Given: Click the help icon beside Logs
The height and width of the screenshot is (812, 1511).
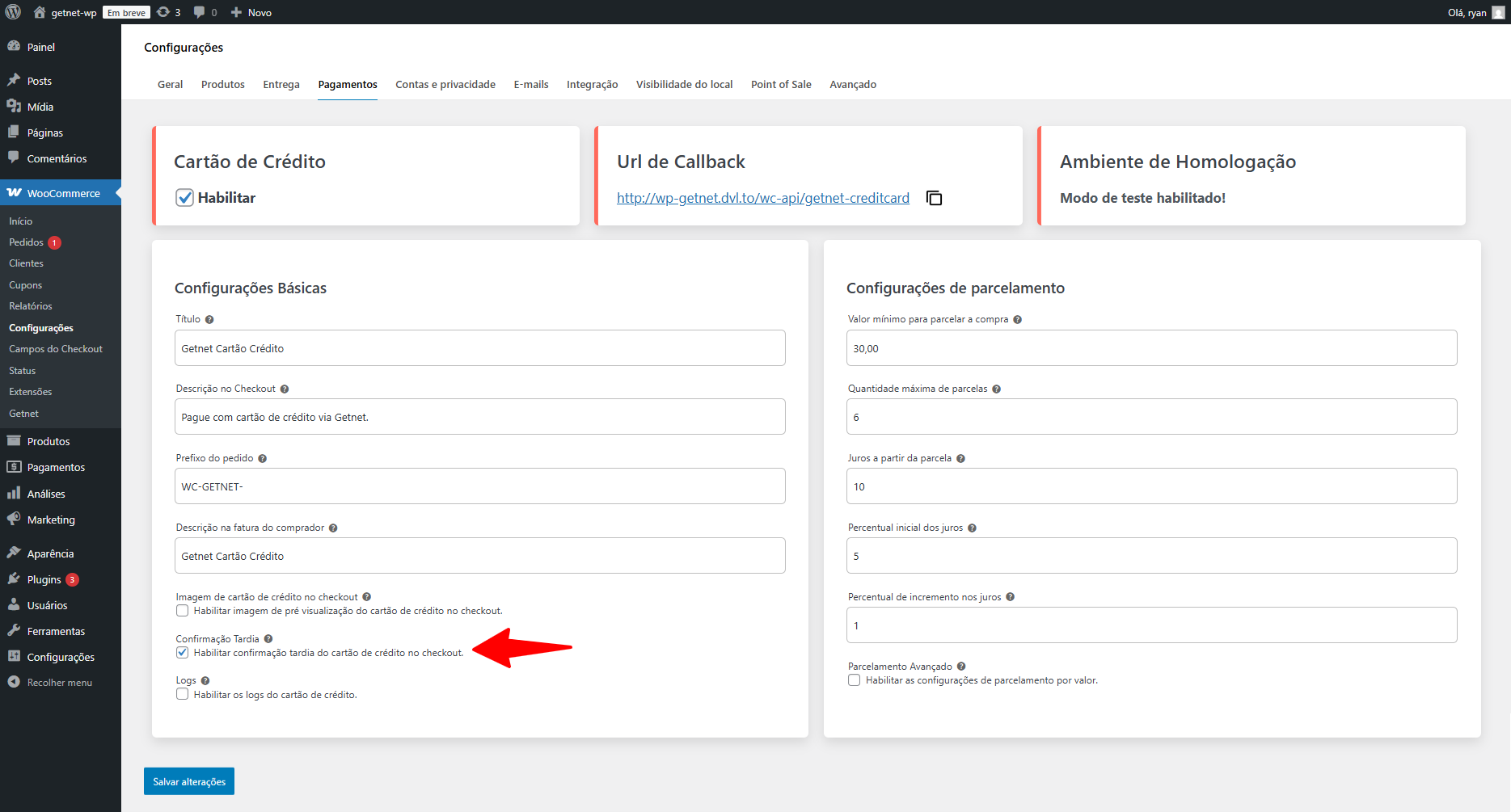Looking at the screenshot, I should click(x=205, y=681).
